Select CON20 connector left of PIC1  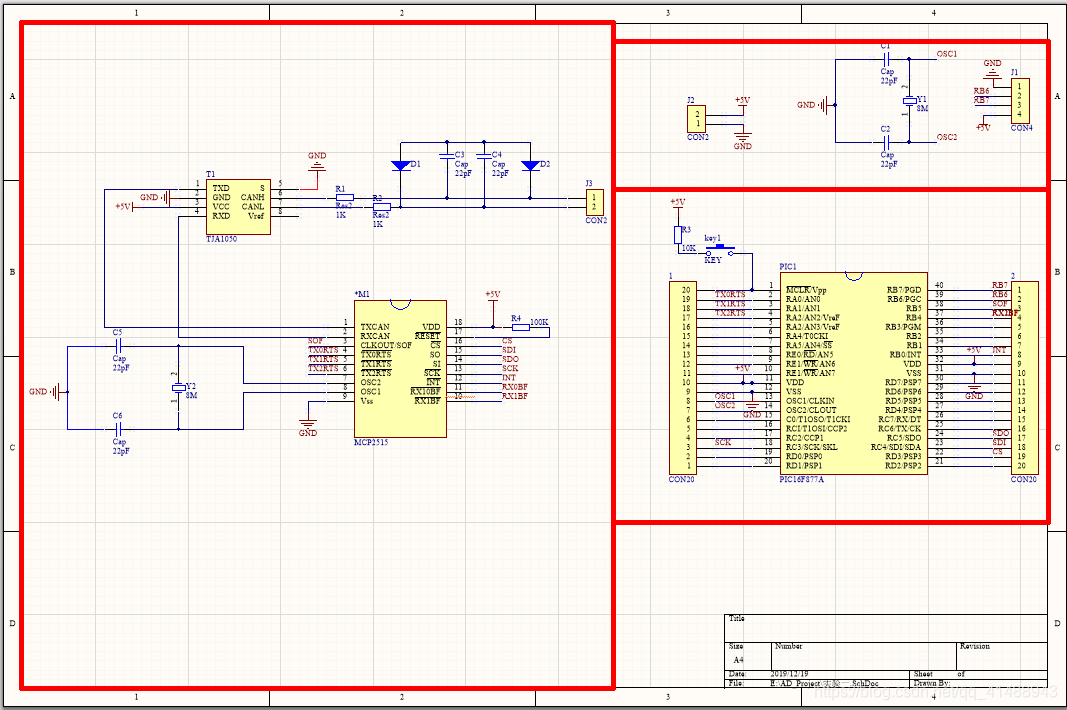coord(683,378)
